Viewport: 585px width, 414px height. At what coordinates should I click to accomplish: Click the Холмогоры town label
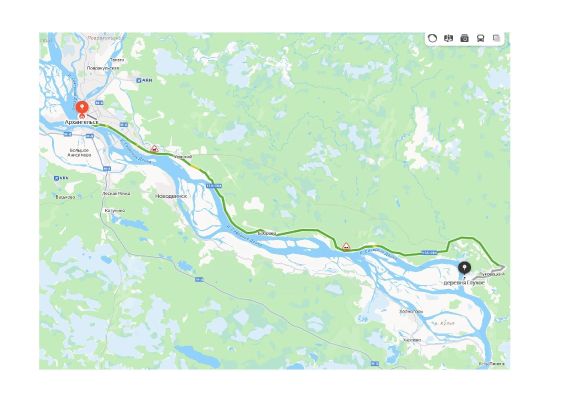pyautogui.click(x=411, y=311)
